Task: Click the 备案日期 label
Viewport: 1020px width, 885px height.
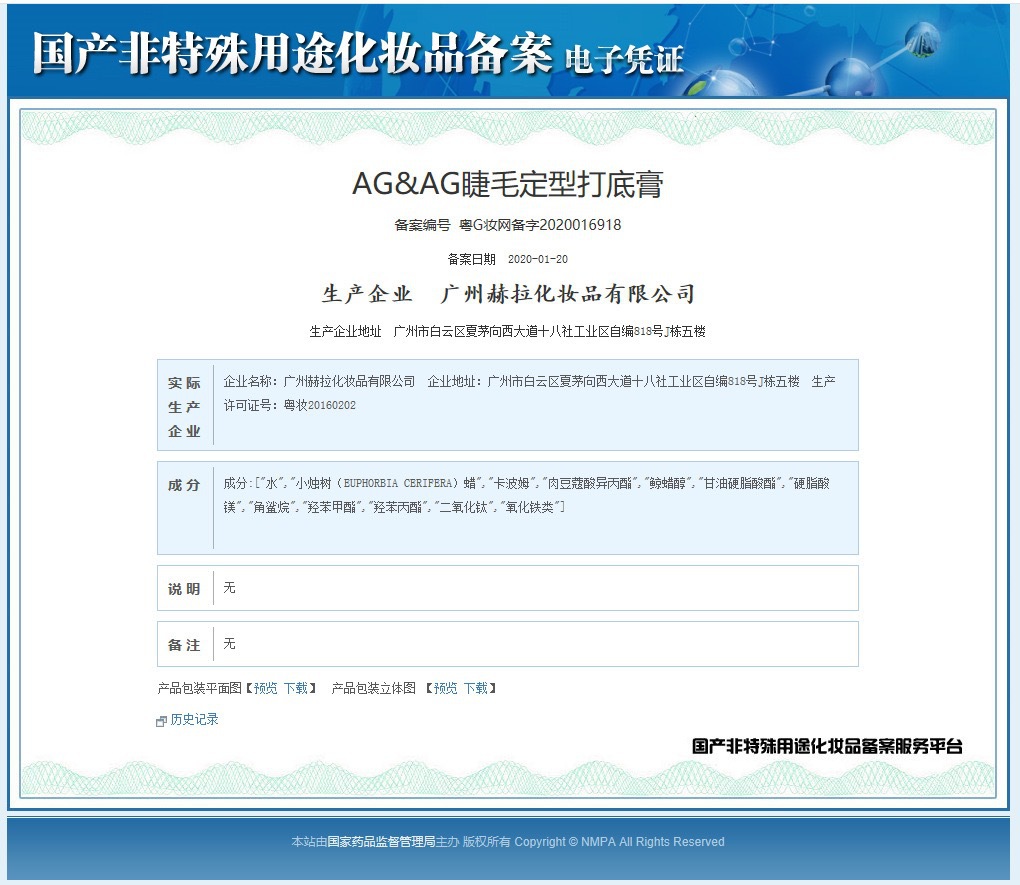Action: (472, 259)
